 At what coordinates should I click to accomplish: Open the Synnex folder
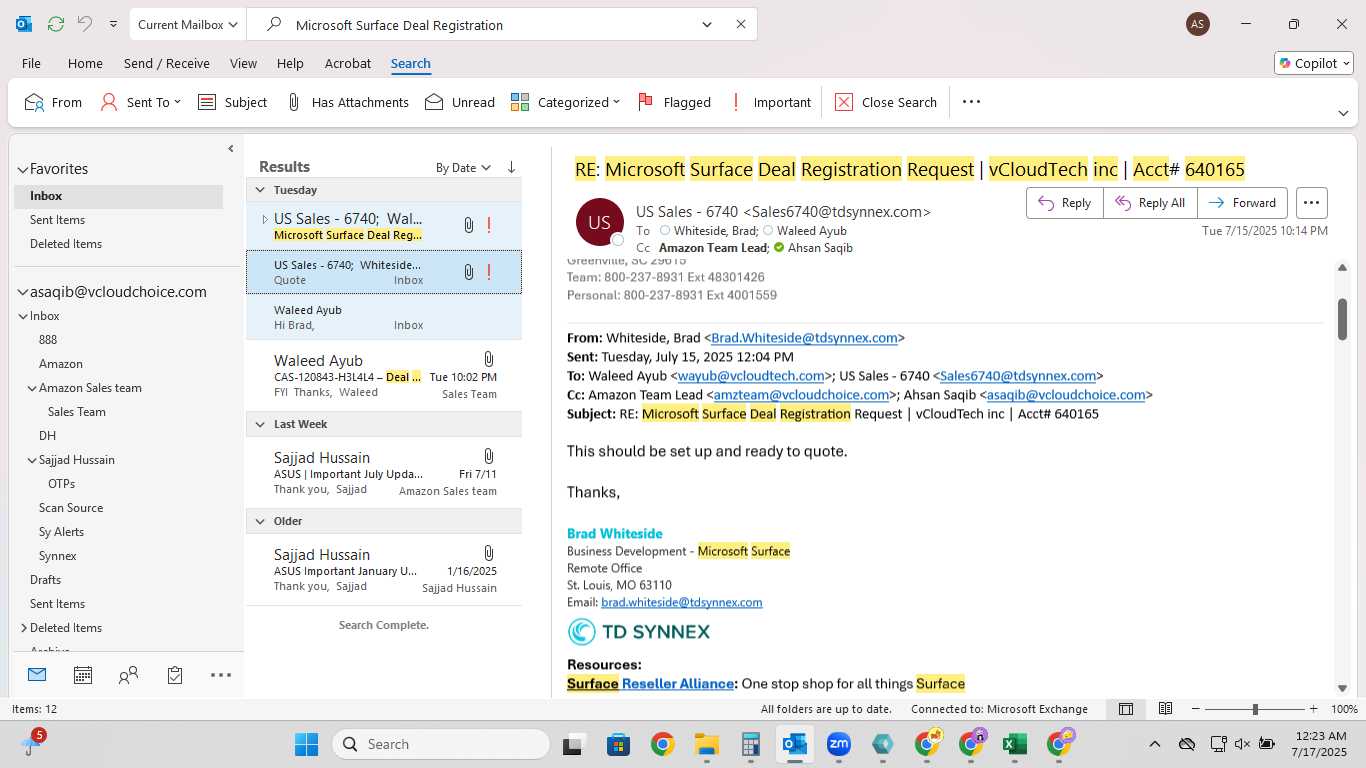58,556
